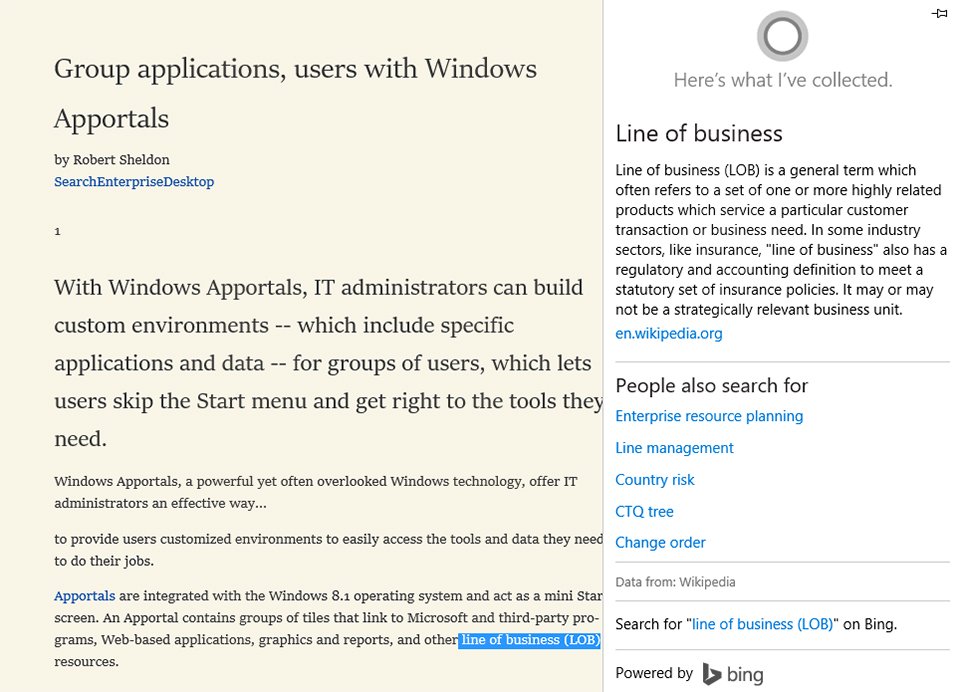Click the article title "Group applications, users with Windows Apportals"

295,94
